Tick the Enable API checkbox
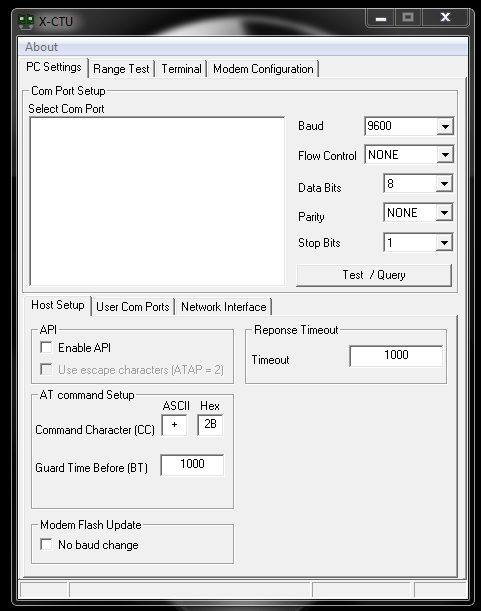The height and width of the screenshot is (611, 481). pos(46,347)
